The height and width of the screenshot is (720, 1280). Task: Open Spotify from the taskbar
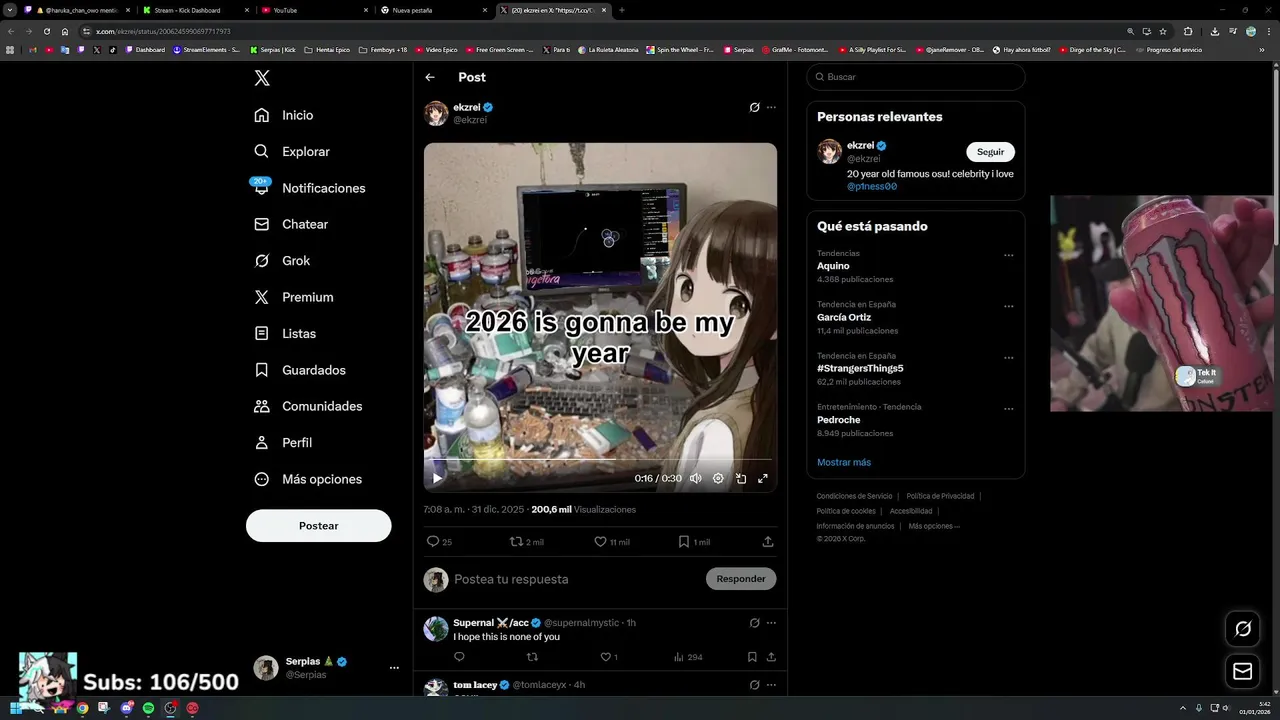(148, 708)
